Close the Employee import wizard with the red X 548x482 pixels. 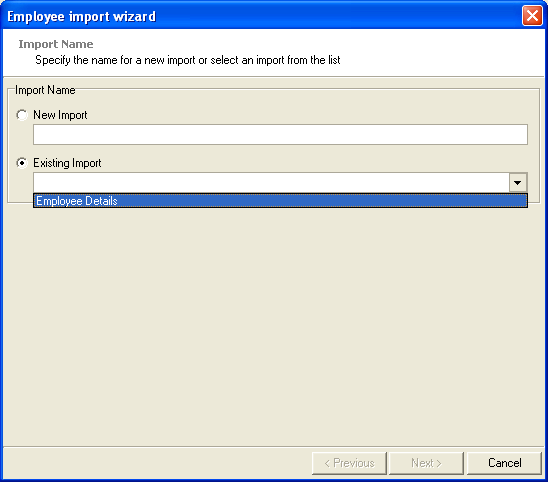532,16
